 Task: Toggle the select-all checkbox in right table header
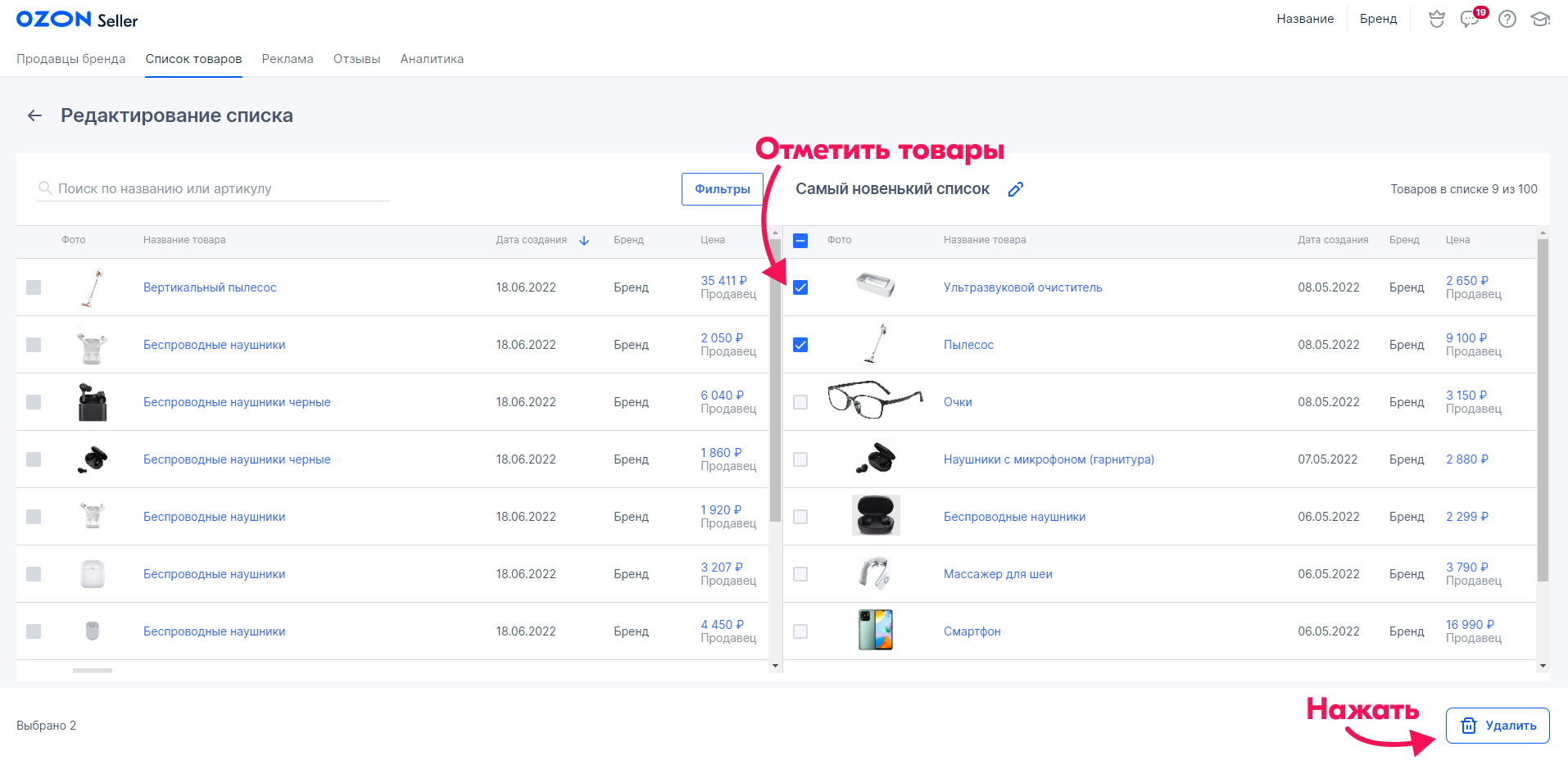tap(800, 241)
